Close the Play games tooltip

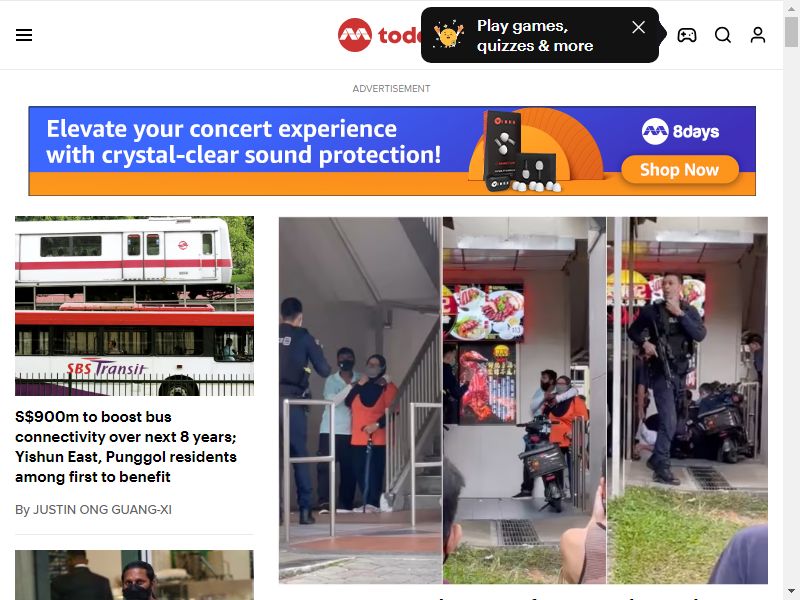pyautogui.click(x=638, y=27)
